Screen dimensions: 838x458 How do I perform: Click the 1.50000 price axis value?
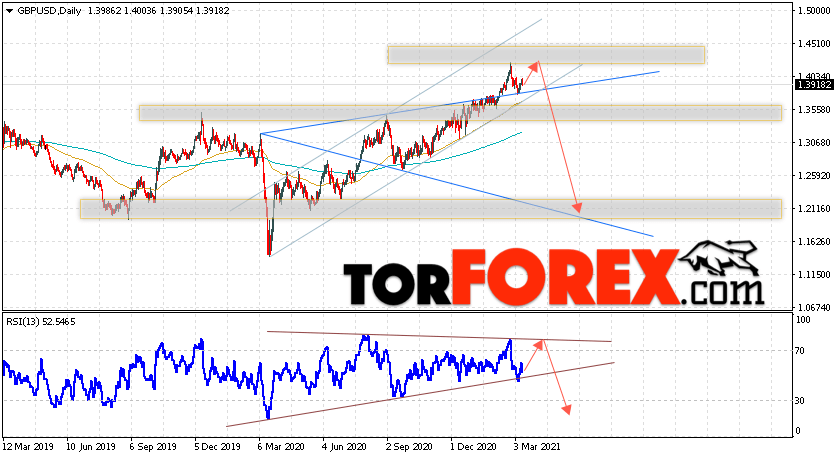pyautogui.click(x=814, y=11)
